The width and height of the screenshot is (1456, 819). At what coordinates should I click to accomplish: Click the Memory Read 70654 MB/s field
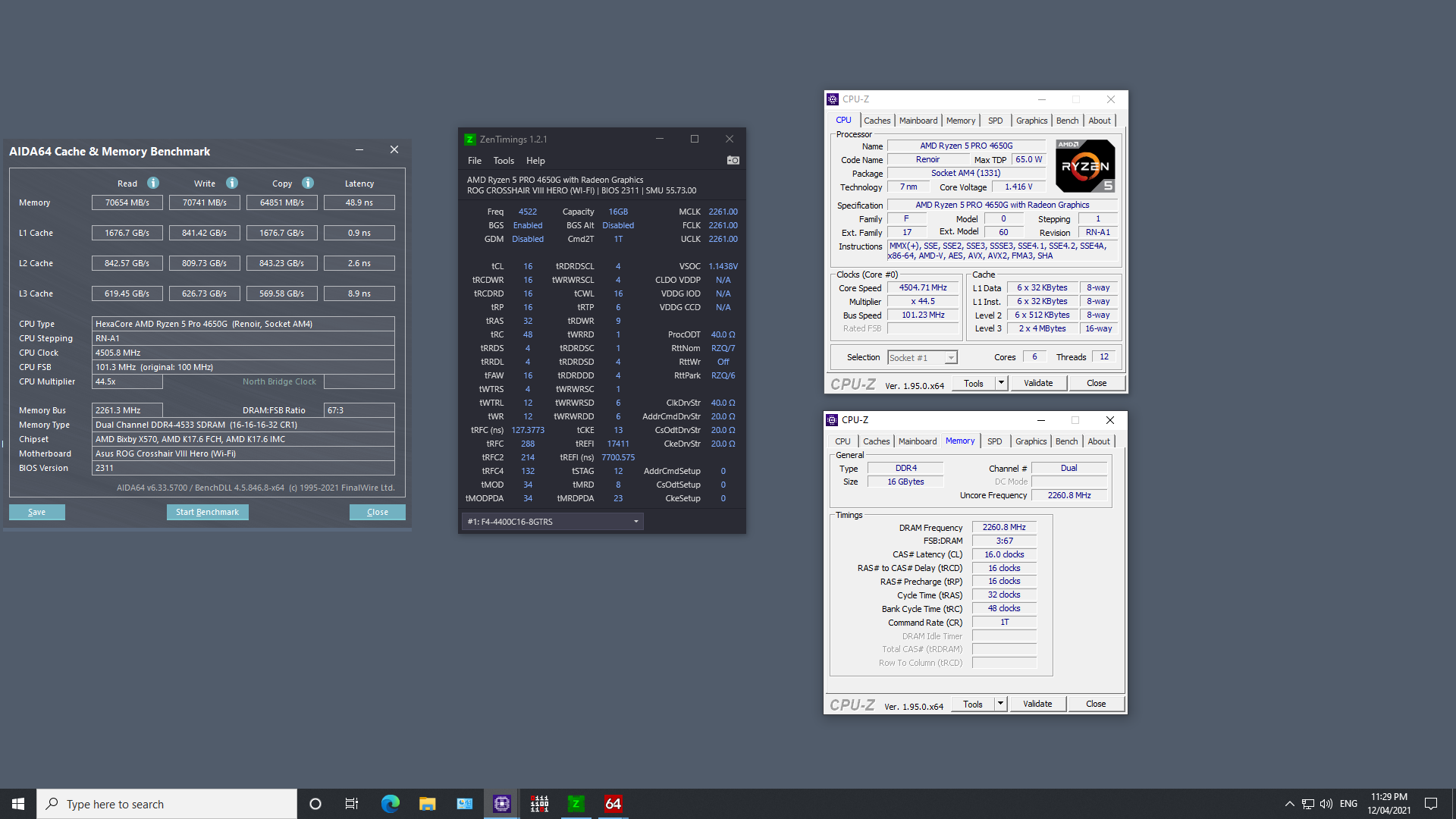(x=127, y=202)
